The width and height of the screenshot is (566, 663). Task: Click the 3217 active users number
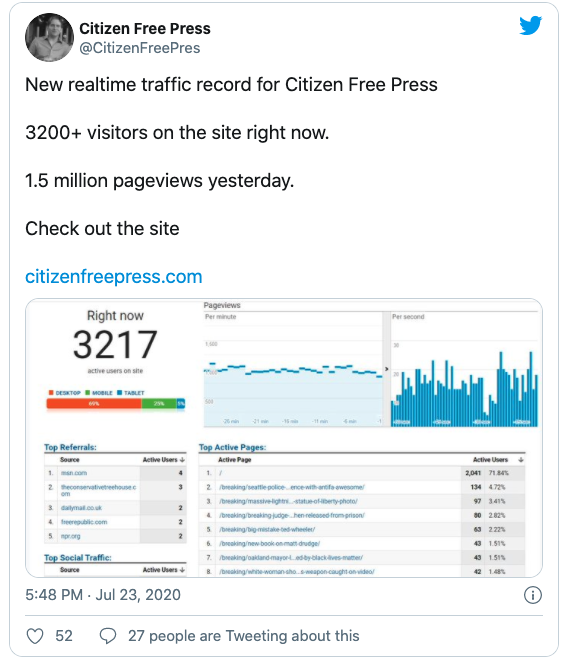115,345
